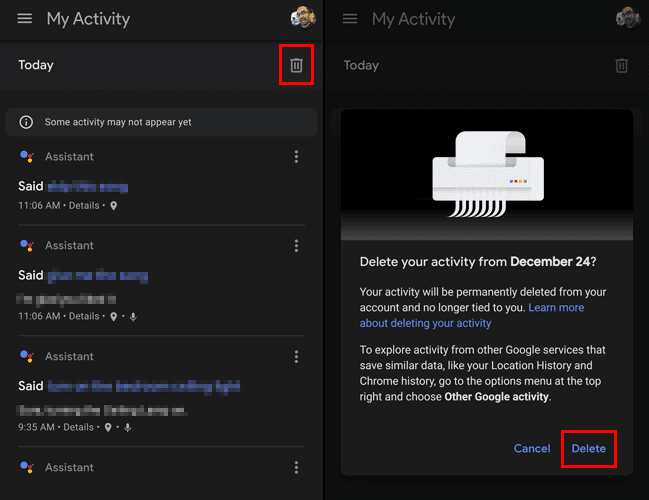Image resolution: width=649 pixels, height=500 pixels.
Task: Open three-dot menu of 9:35 AM Assistant entry
Action: click(296, 356)
